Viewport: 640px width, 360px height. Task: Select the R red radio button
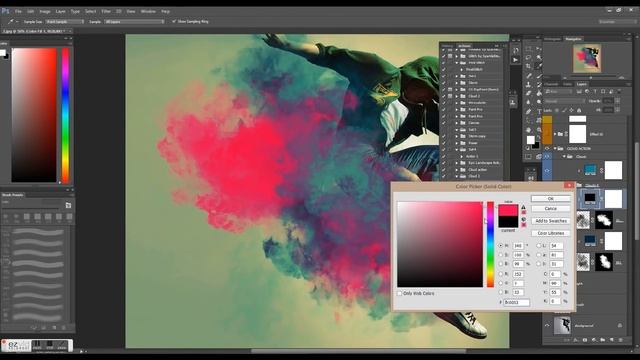pyautogui.click(x=500, y=274)
